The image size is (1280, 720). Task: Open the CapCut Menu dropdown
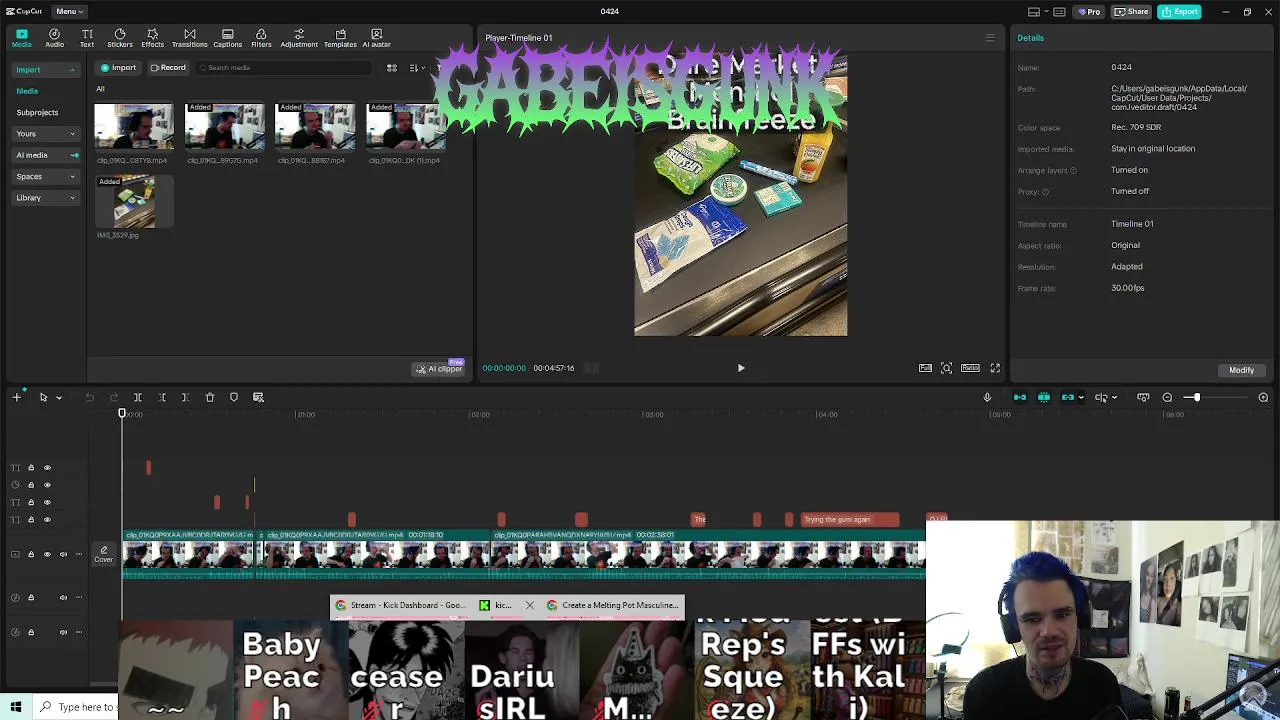pyautogui.click(x=69, y=11)
